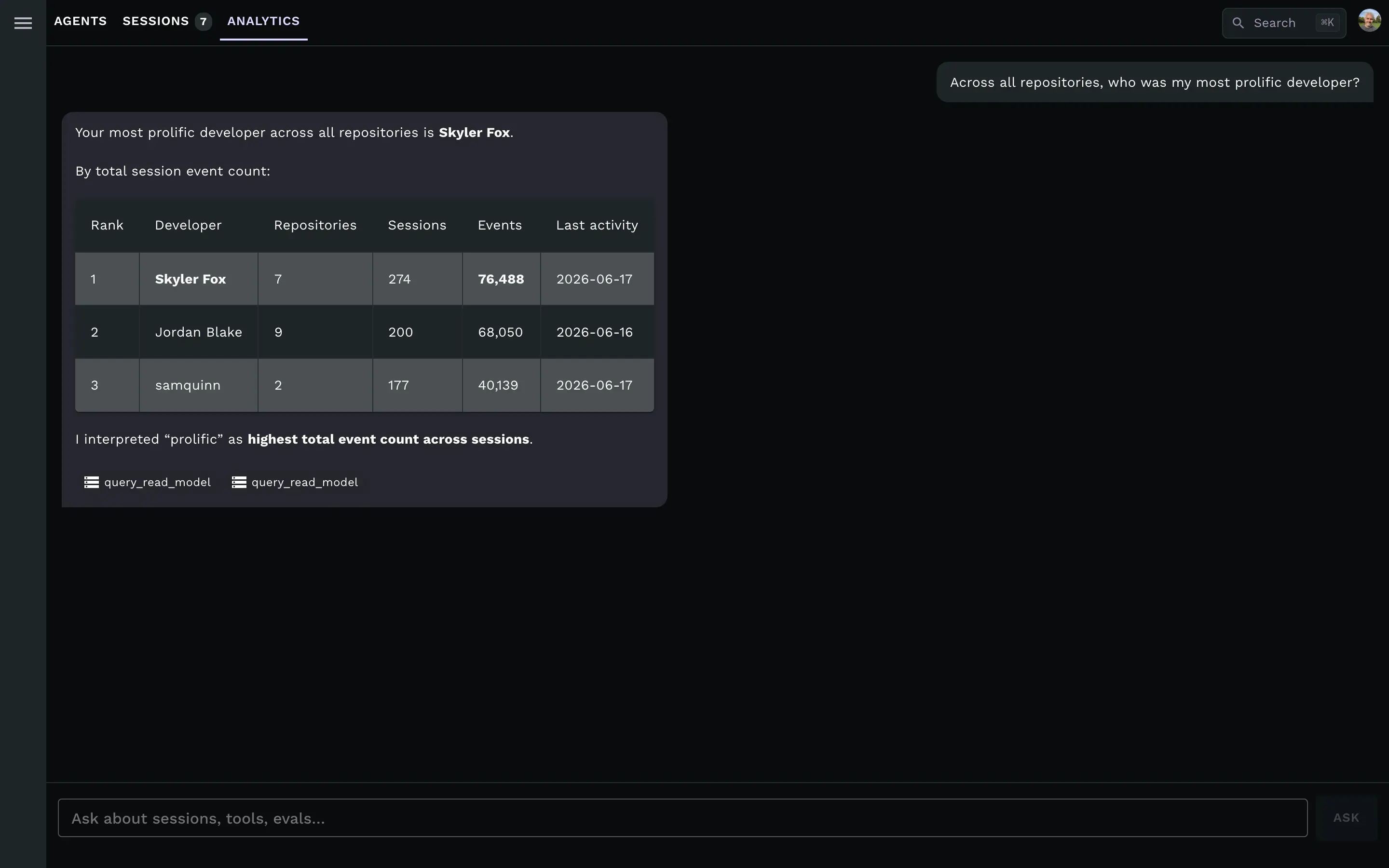Click the first query_read_model database icon
Image resolution: width=1389 pixels, height=868 pixels.
pyautogui.click(x=91, y=482)
